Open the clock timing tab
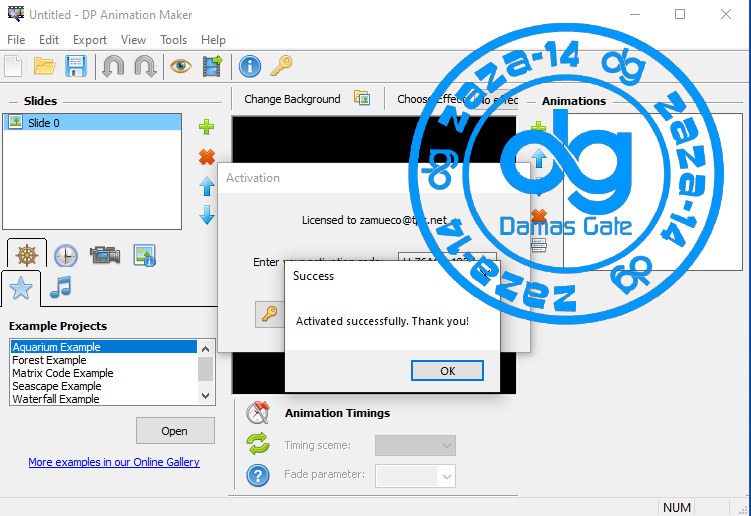Viewport: 751px width, 516px height. click(66, 255)
